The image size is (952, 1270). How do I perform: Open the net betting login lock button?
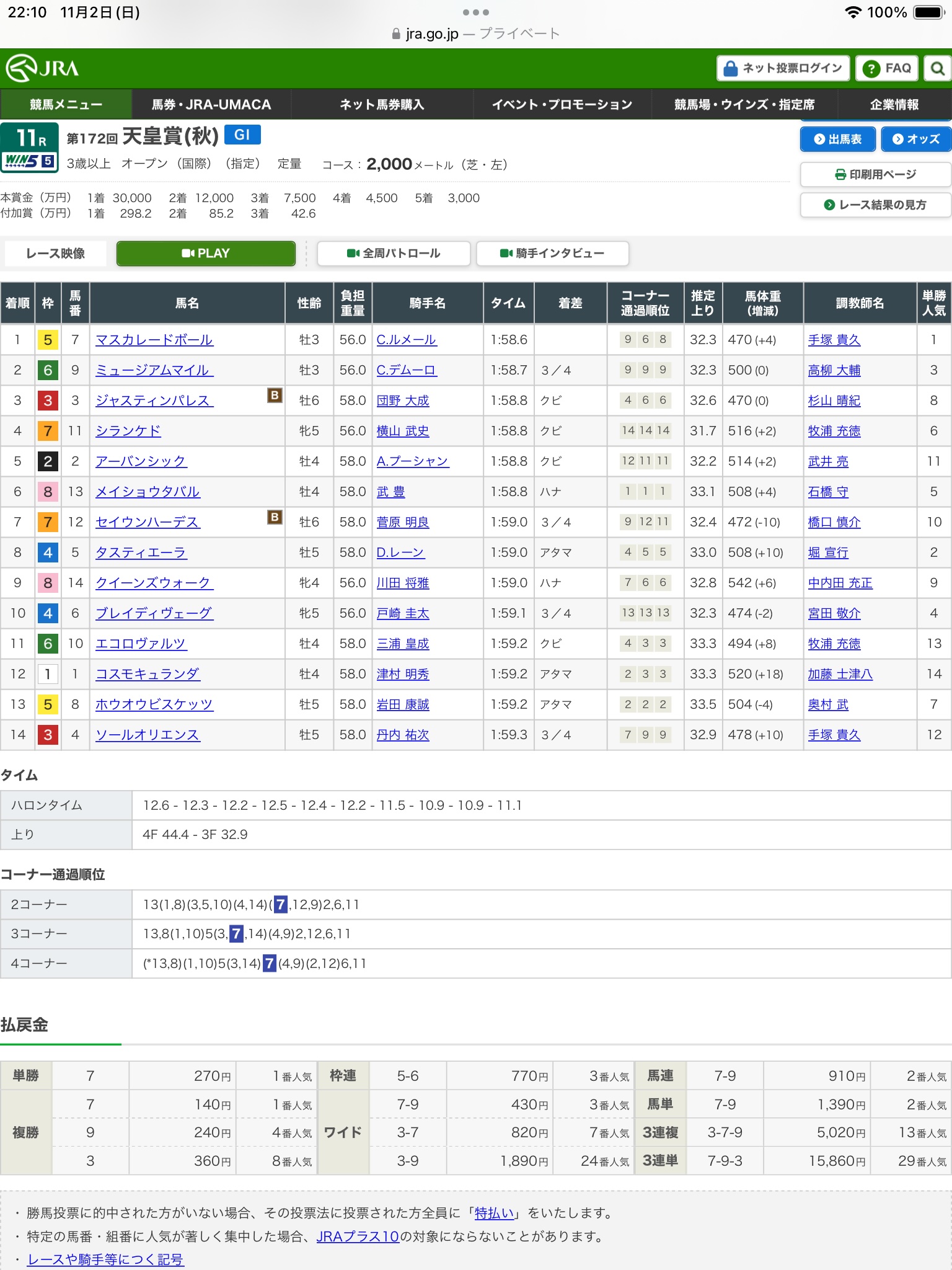[783, 68]
